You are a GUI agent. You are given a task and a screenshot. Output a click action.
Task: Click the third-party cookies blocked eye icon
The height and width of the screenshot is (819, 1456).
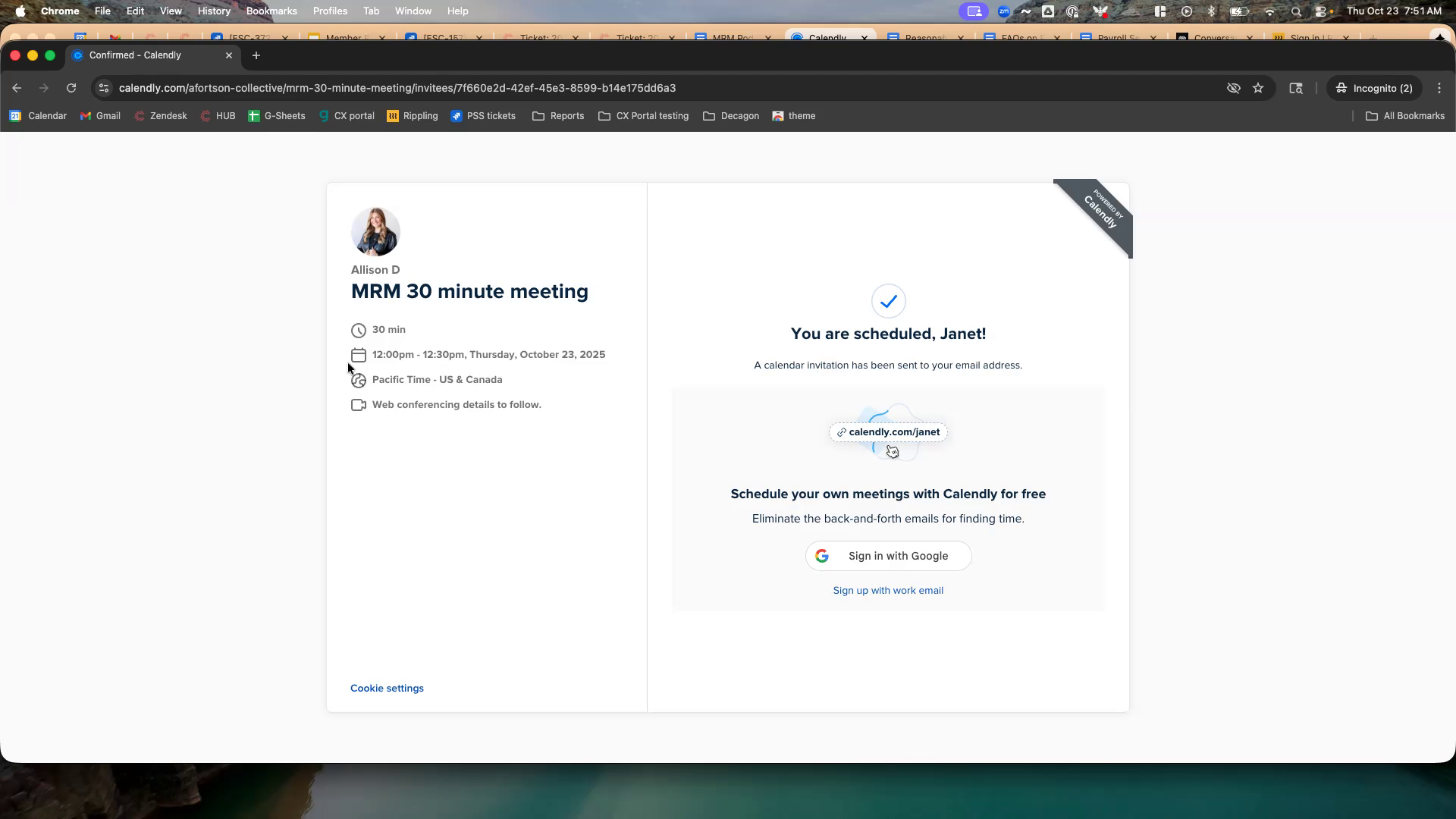click(1234, 88)
